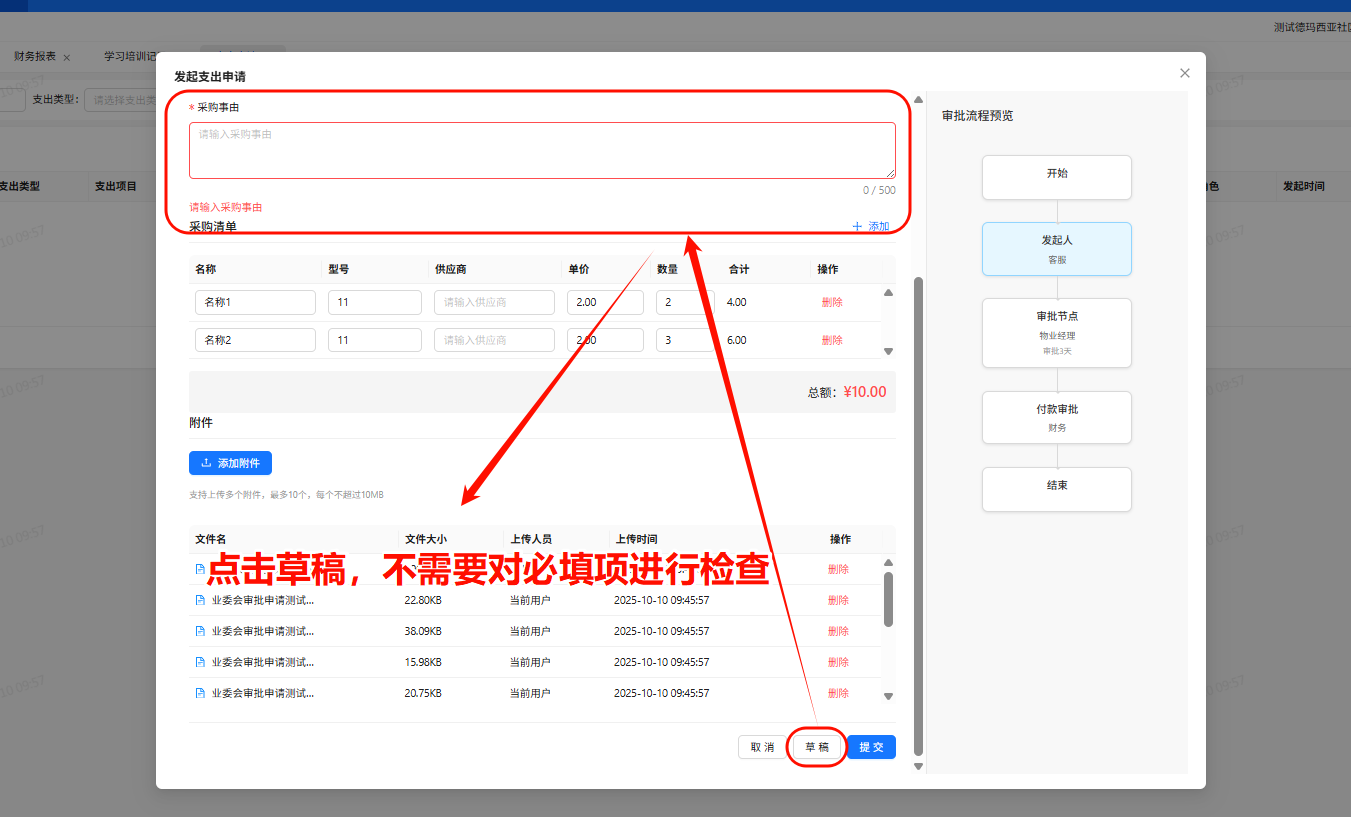This screenshot has height=817, width=1351.
Task: Close the 发起支出申请 dialog with X
Action: click(x=1185, y=73)
